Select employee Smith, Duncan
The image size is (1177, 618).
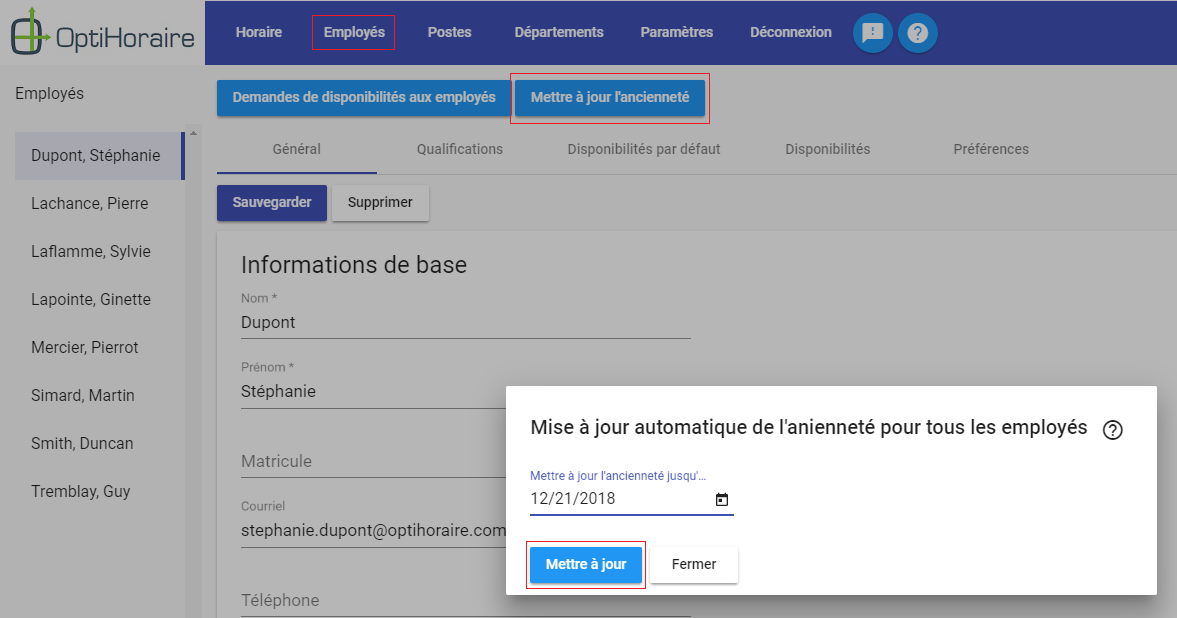[x=99, y=444]
